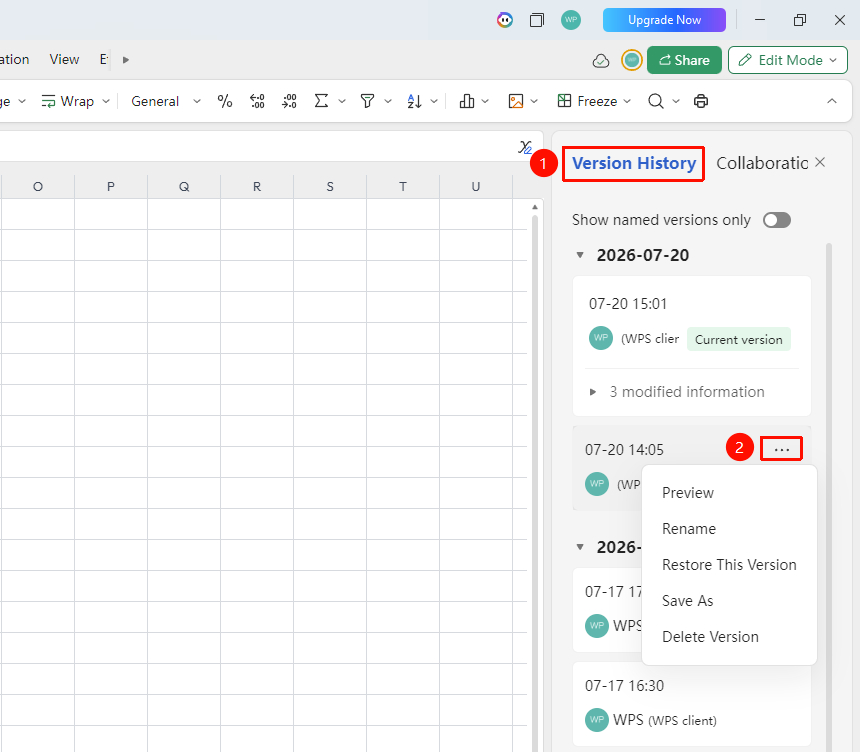Switch to the Collaboration tab
The image size is (860, 752).
click(x=762, y=163)
